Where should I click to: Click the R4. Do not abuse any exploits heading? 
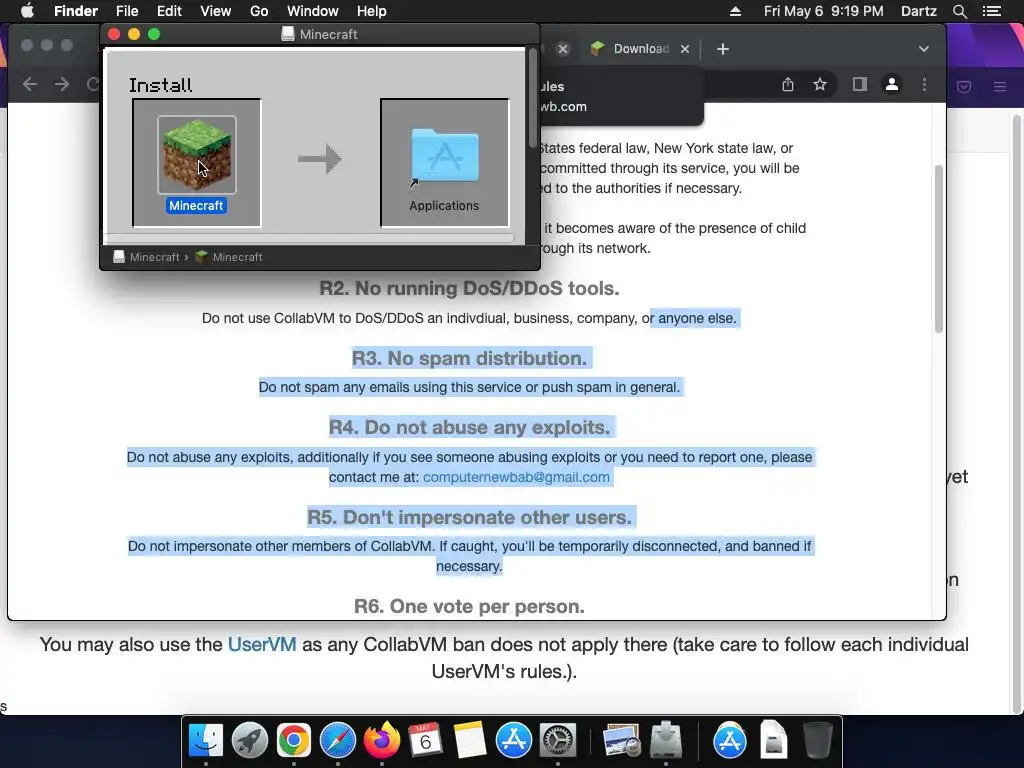[x=469, y=427]
